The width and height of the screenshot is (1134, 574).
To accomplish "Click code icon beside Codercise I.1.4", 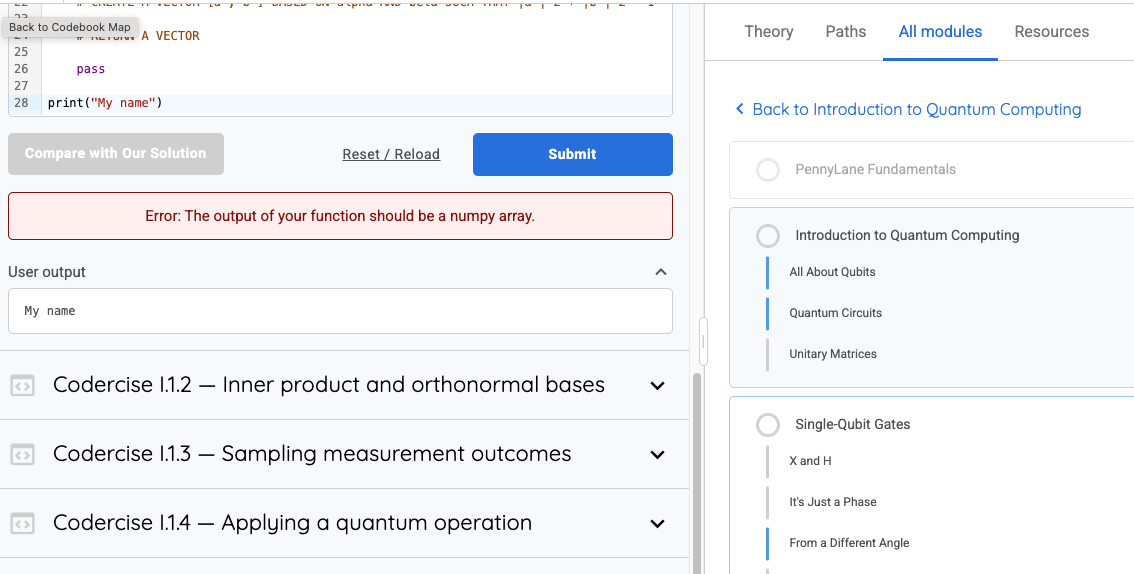I will (x=22, y=523).
